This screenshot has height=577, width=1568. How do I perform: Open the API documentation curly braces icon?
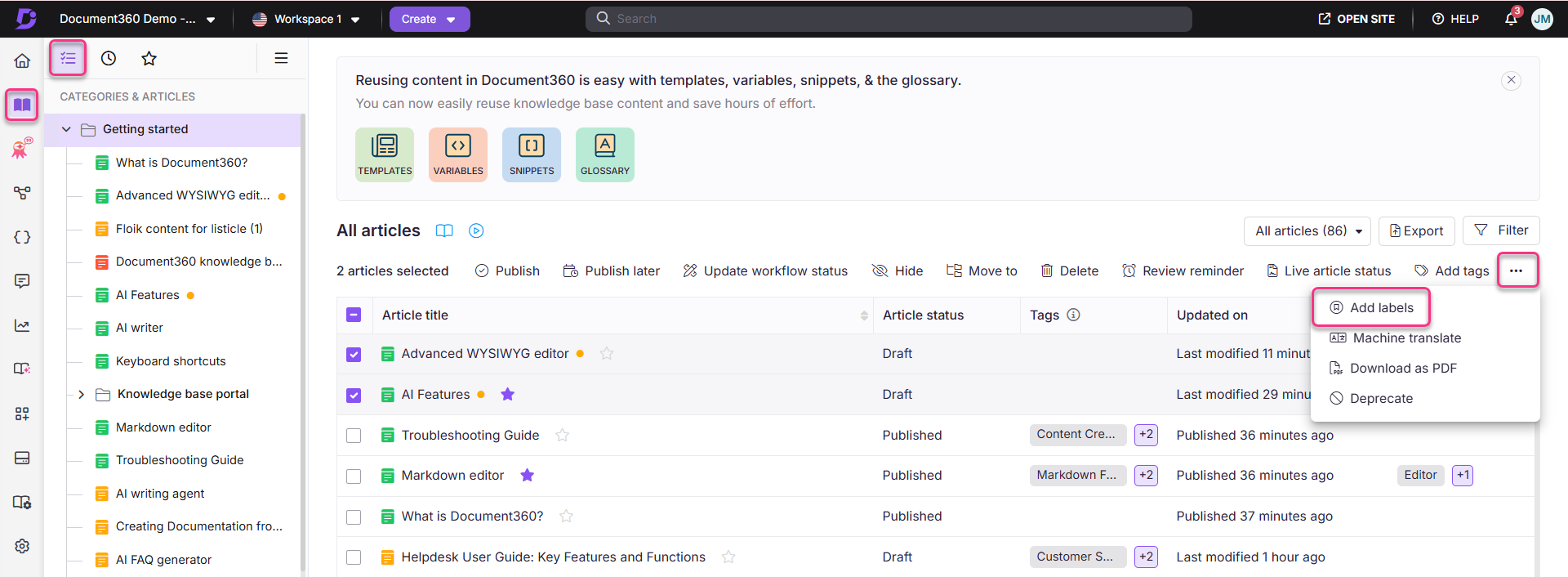(x=22, y=237)
